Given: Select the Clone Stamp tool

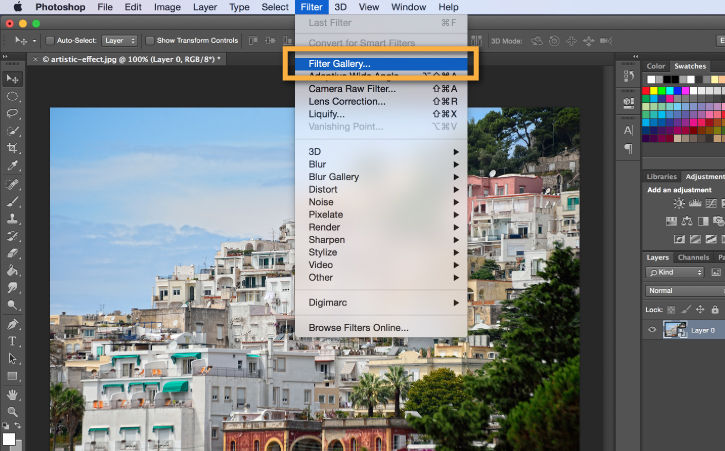Looking at the screenshot, I should coord(12,219).
